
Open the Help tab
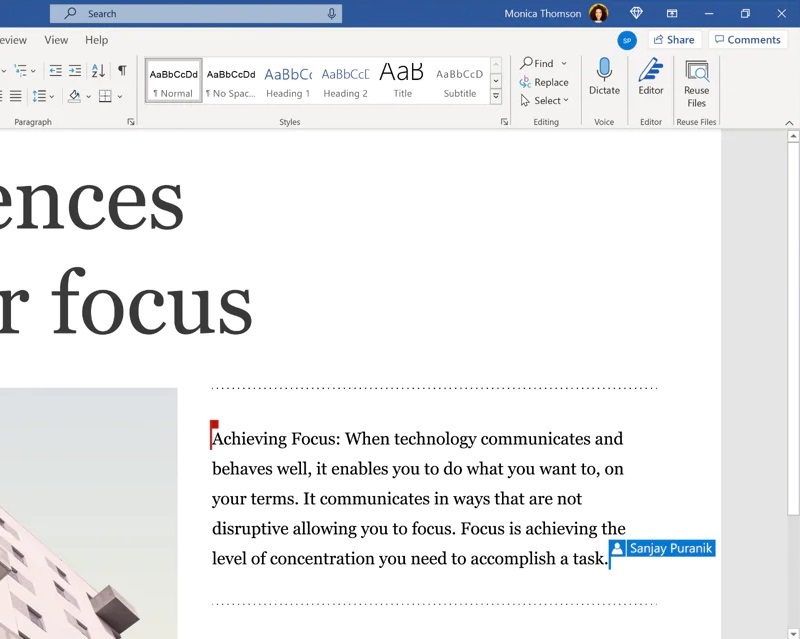point(96,39)
